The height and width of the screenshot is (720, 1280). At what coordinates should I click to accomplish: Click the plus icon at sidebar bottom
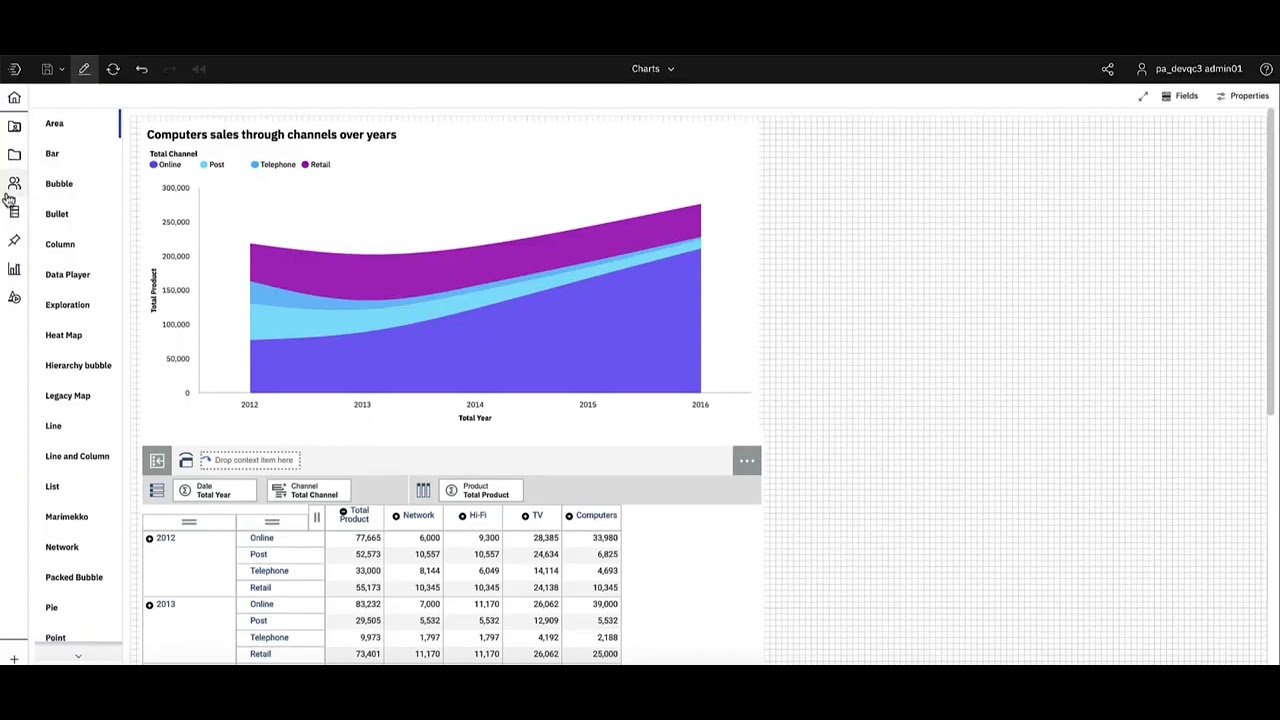14,659
